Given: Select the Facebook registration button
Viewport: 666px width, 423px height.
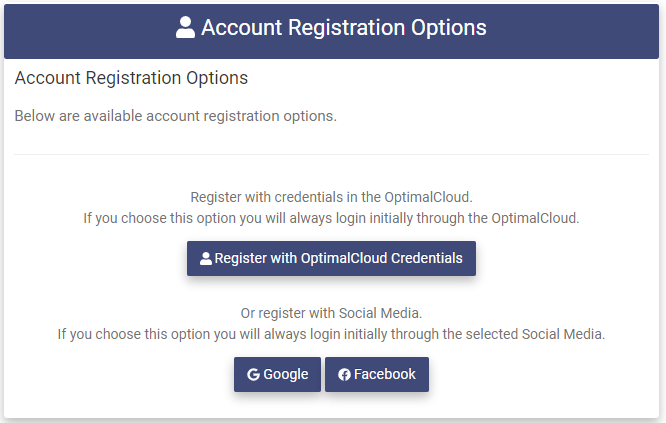Looking at the screenshot, I should pyautogui.click(x=376, y=375).
